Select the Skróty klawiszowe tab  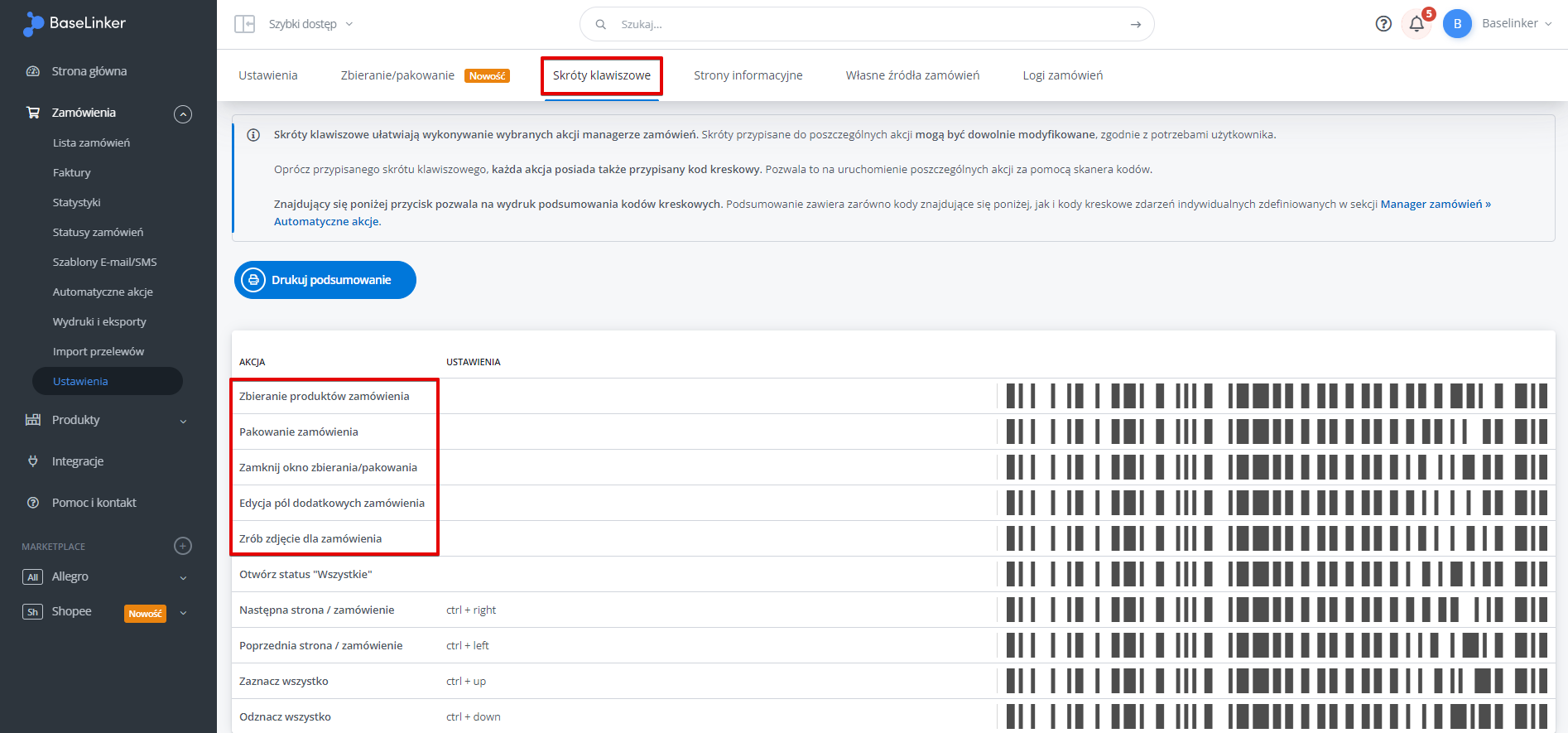602,75
